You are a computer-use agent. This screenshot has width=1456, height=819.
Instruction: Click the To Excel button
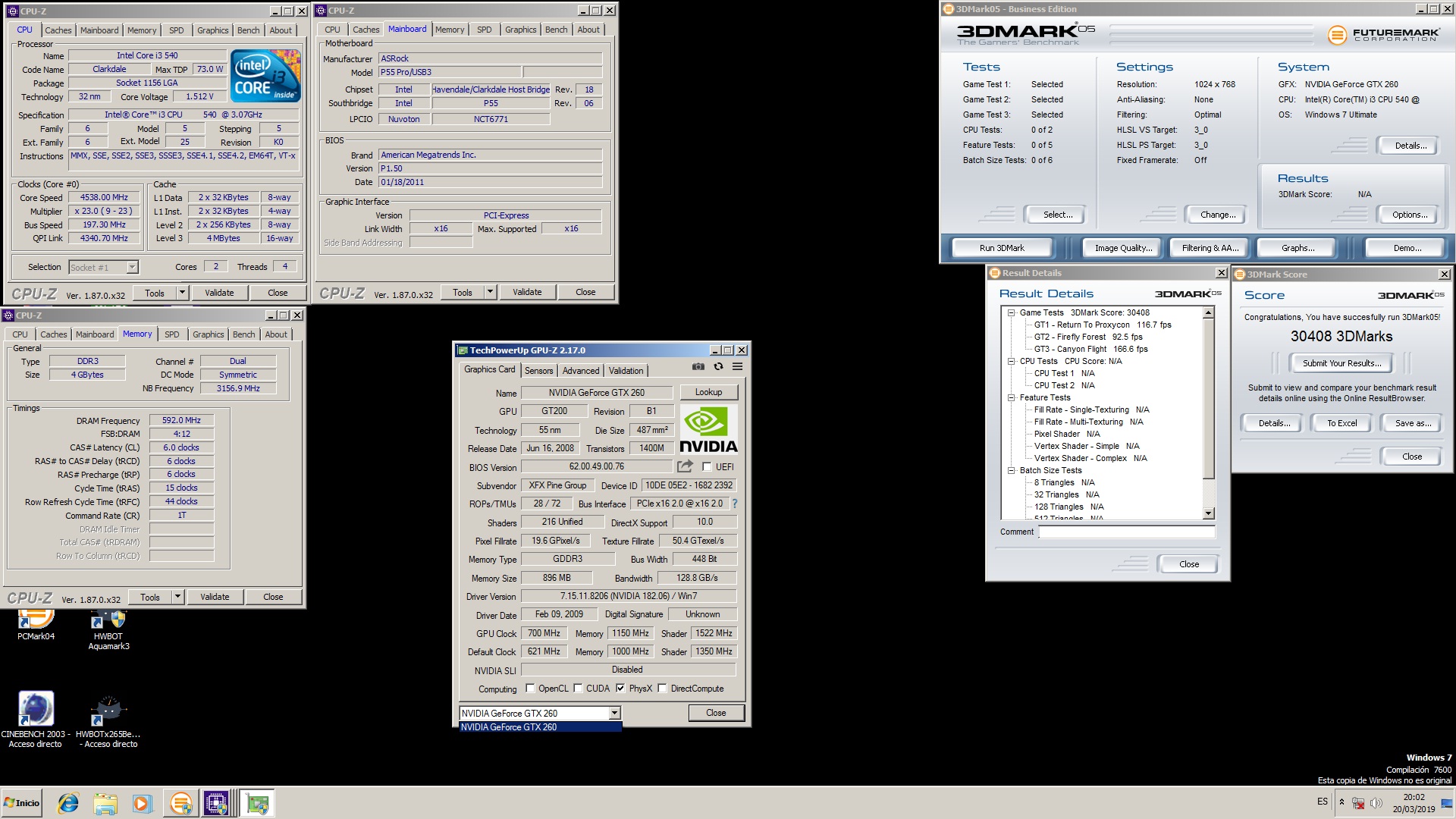1341,423
